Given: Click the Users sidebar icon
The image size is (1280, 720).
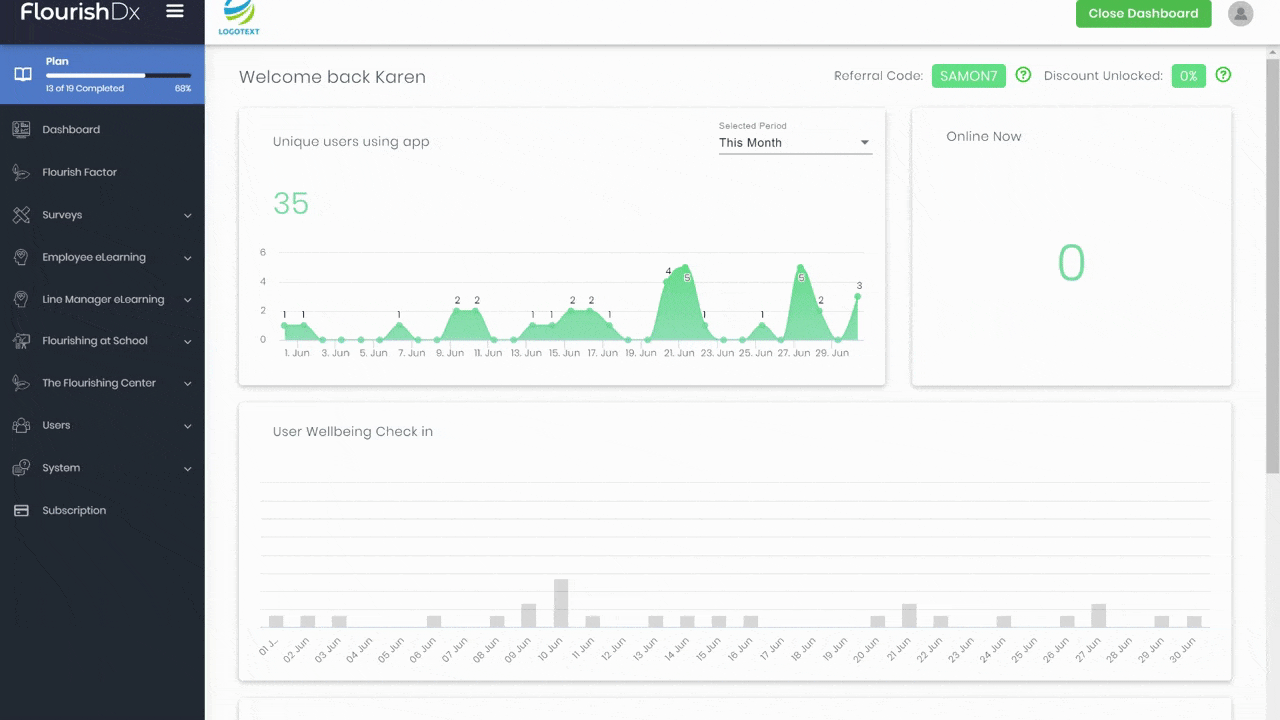Looking at the screenshot, I should tap(21, 425).
